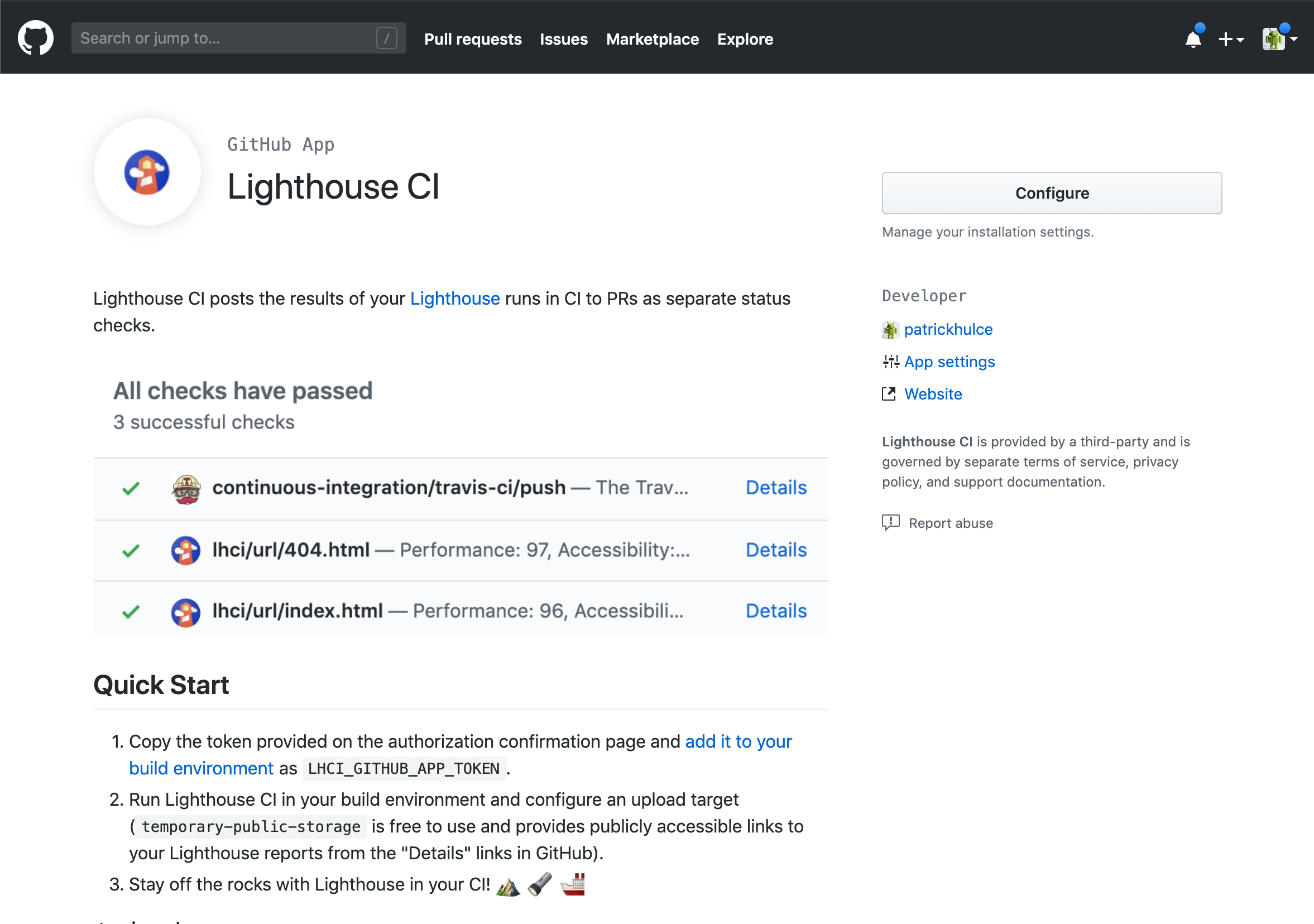Image resolution: width=1314 pixels, height=924 pixels.
Task: Open App settings link
Action: pos(949,362)
